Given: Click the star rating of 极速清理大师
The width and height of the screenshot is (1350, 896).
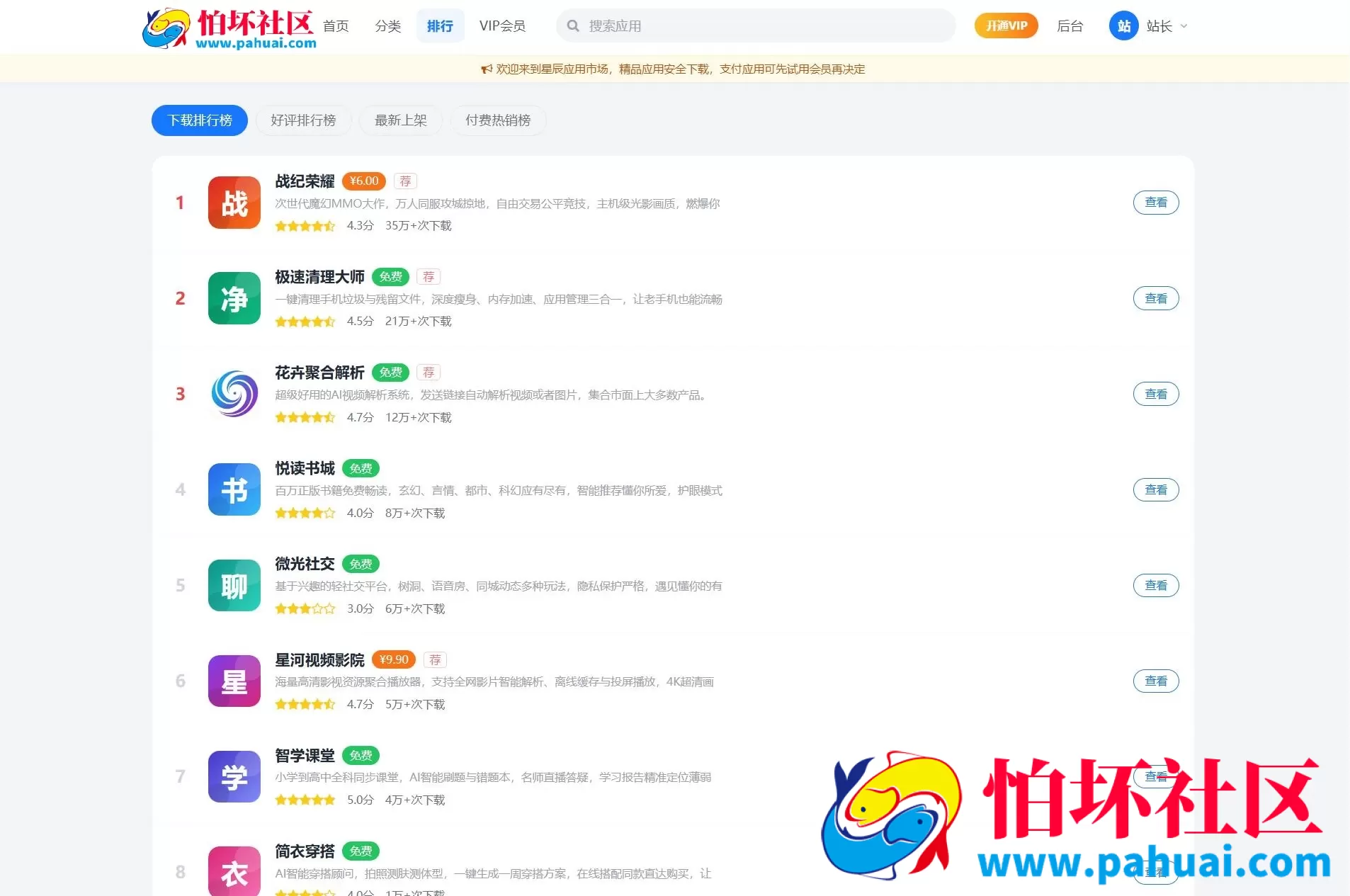Looking at the screenshot, I should coord(305,322).
